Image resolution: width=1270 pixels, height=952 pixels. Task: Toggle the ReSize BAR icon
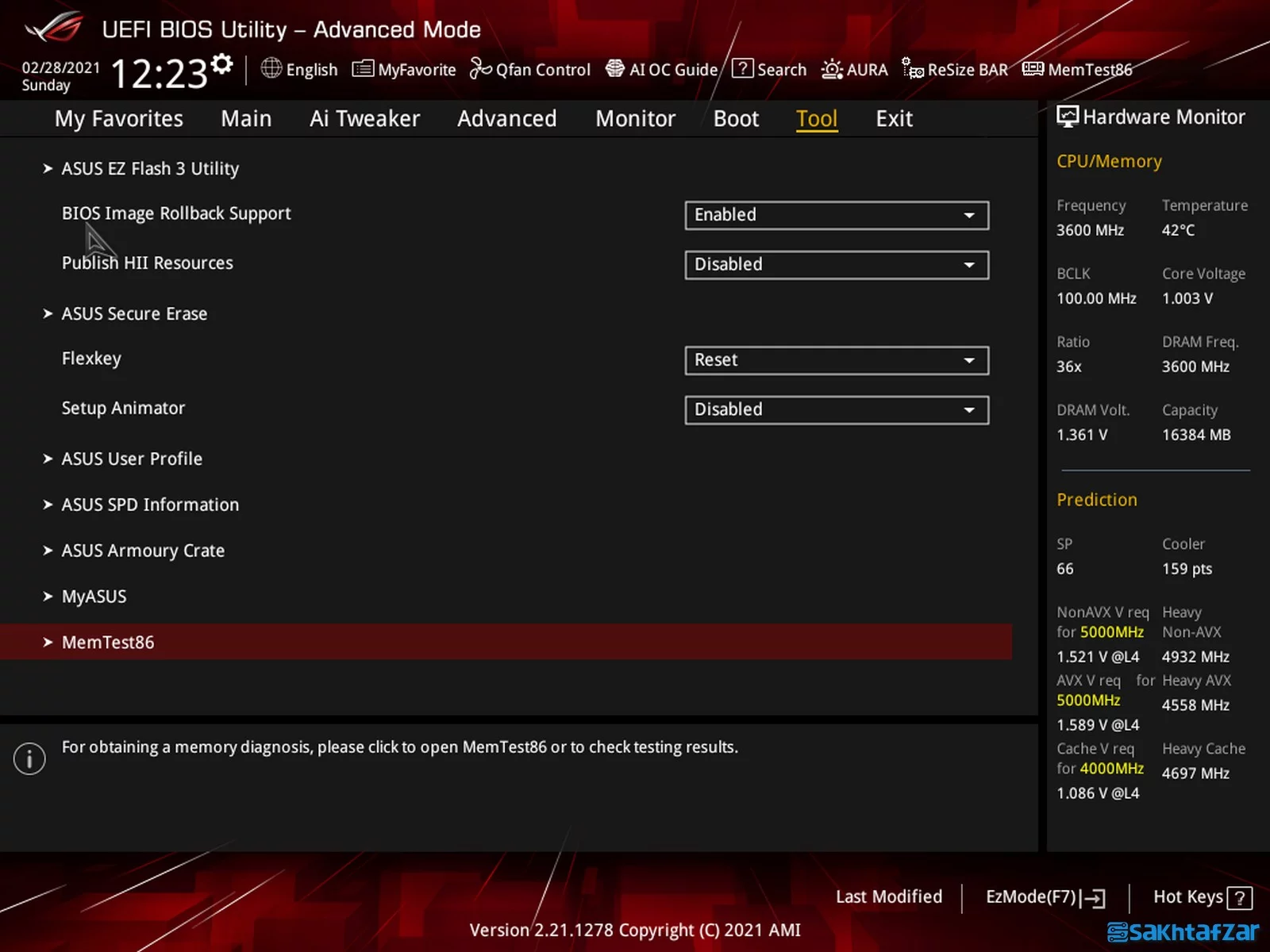click(x=913, y=69)
